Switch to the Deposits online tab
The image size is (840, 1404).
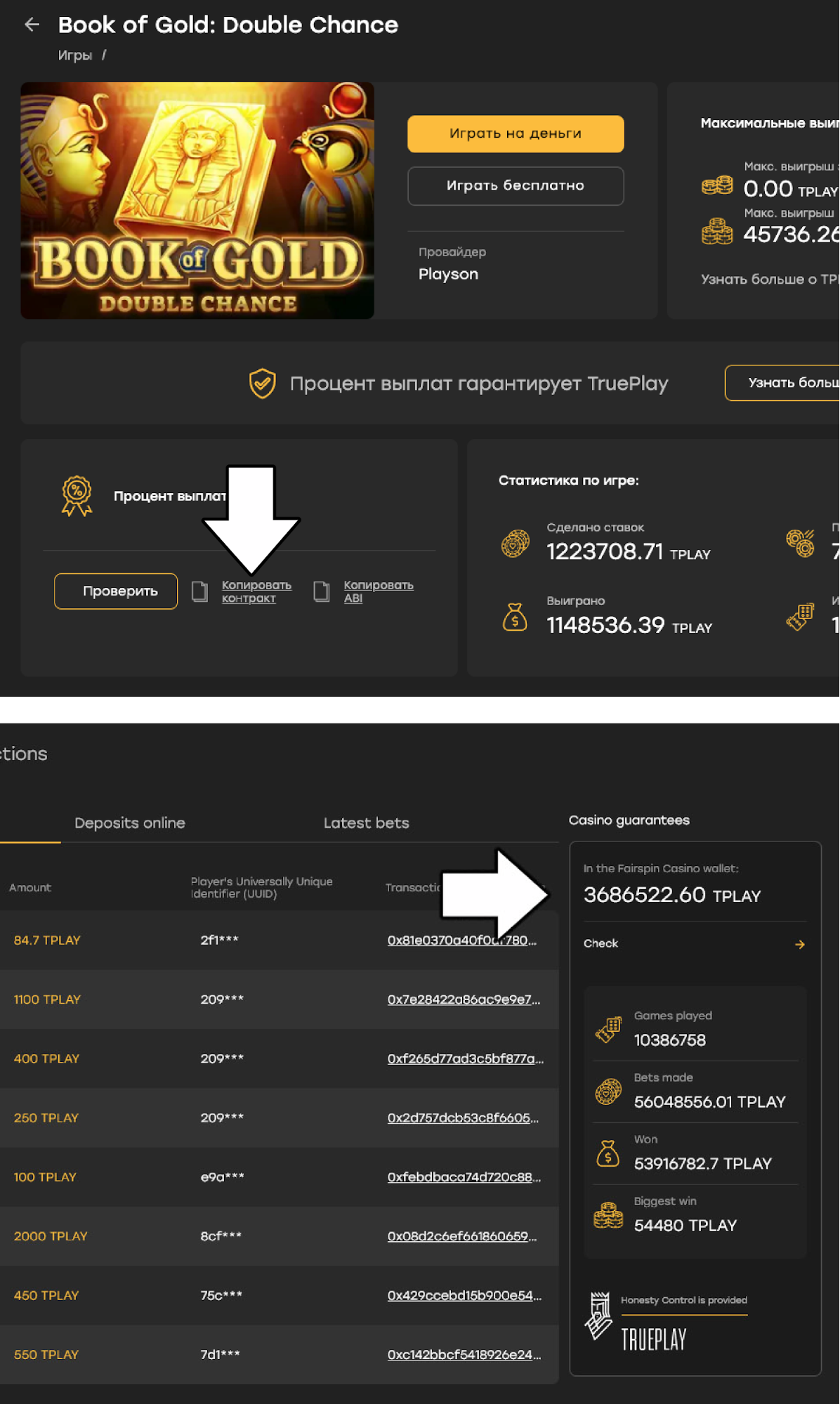click(130, 823)
